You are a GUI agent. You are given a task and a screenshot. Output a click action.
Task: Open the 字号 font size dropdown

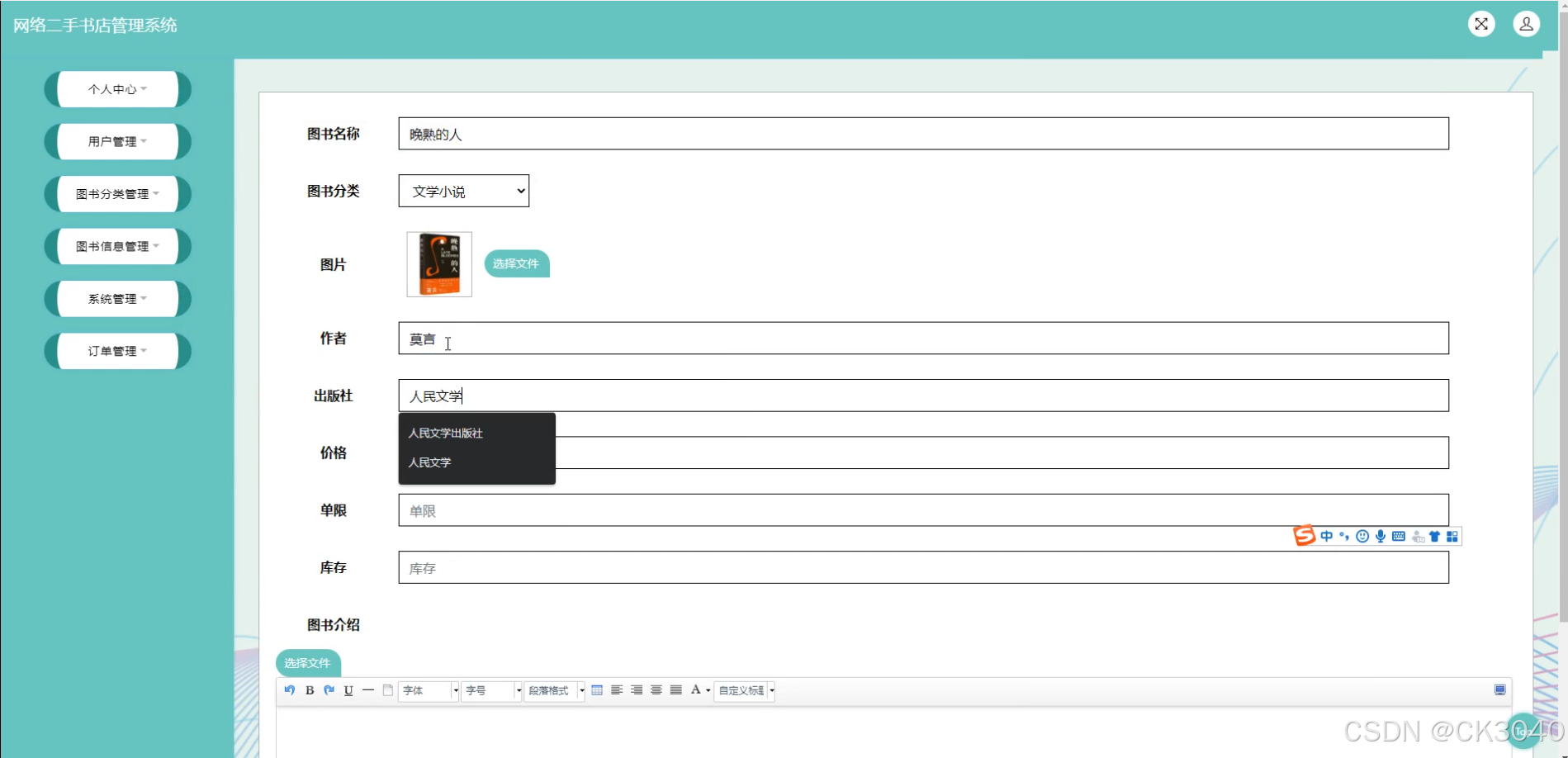(491, 690)
